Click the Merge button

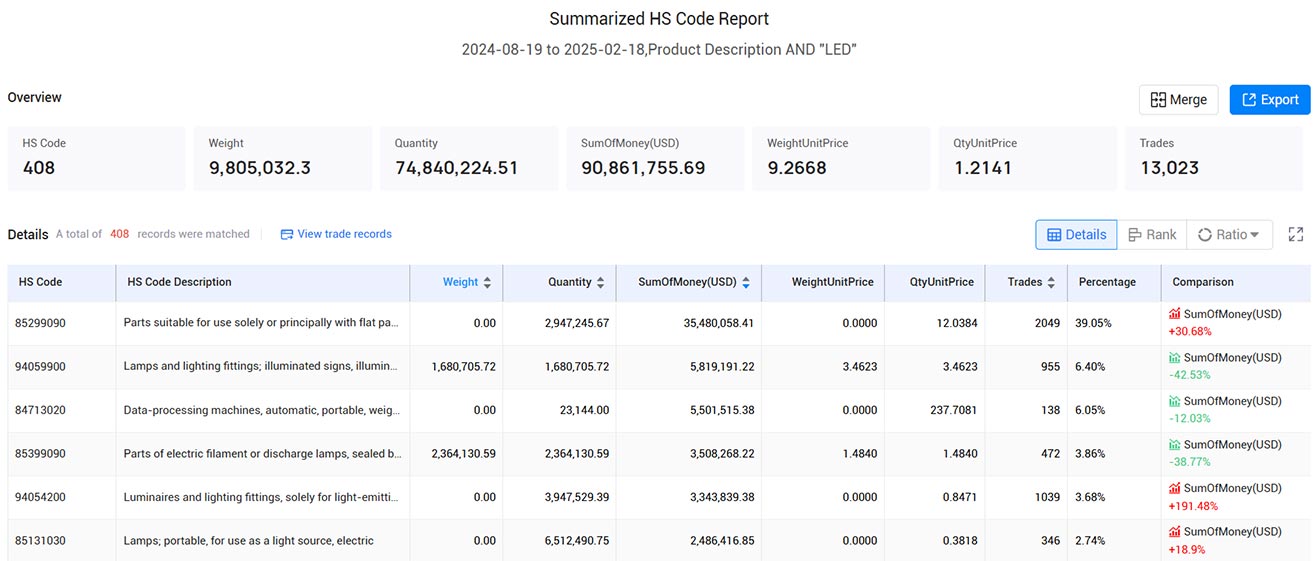(x=1178, y=99)
